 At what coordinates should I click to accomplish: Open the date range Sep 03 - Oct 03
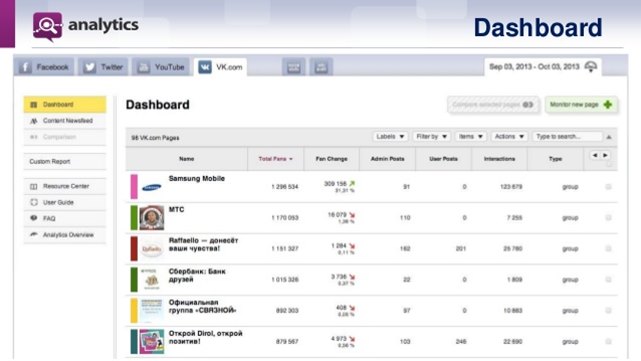click(x=542, y=67)
